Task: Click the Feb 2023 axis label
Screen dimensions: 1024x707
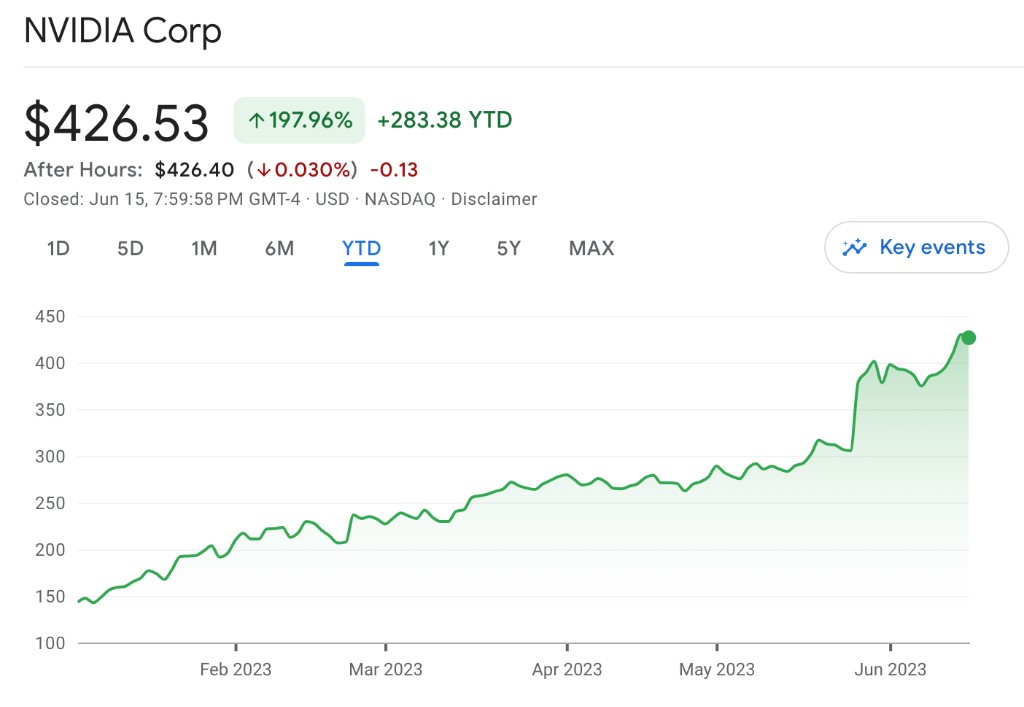Action: coord(235,669)
